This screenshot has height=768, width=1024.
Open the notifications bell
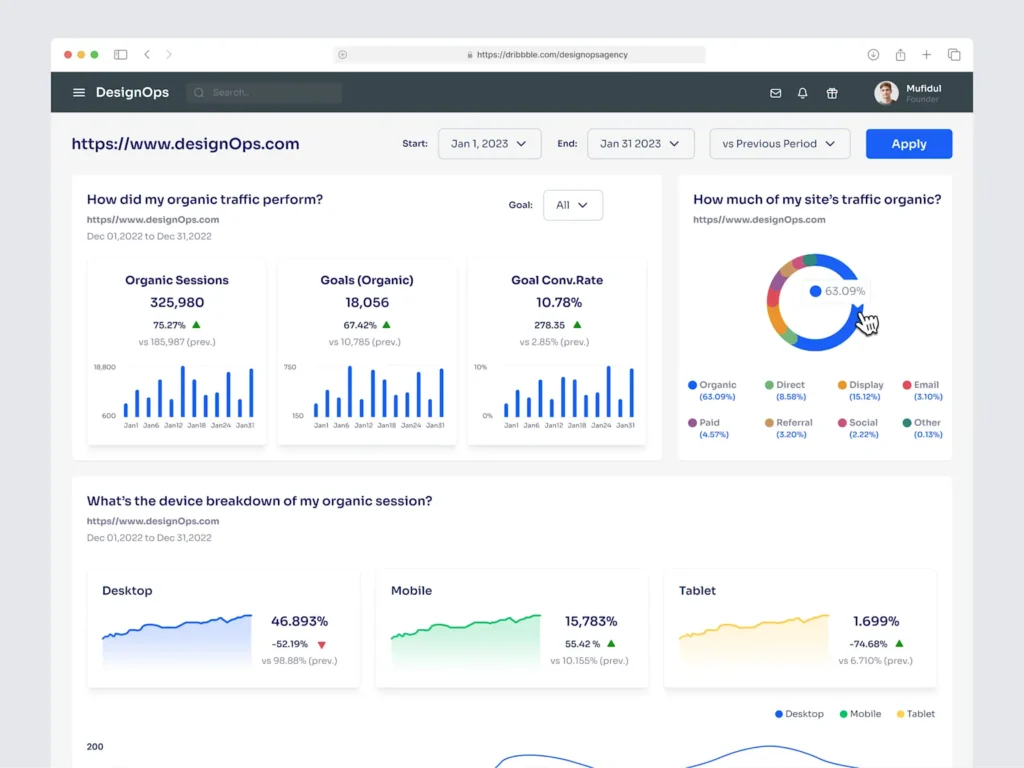[x=802, y=92]
